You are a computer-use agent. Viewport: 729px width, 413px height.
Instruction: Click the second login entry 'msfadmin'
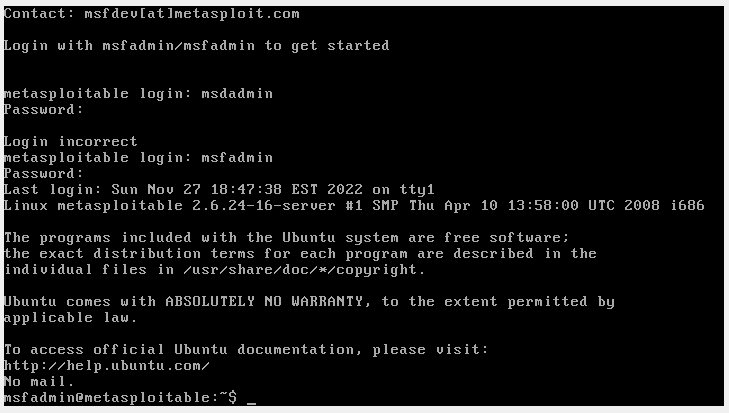pyautogui.click(x=237, y=158)
